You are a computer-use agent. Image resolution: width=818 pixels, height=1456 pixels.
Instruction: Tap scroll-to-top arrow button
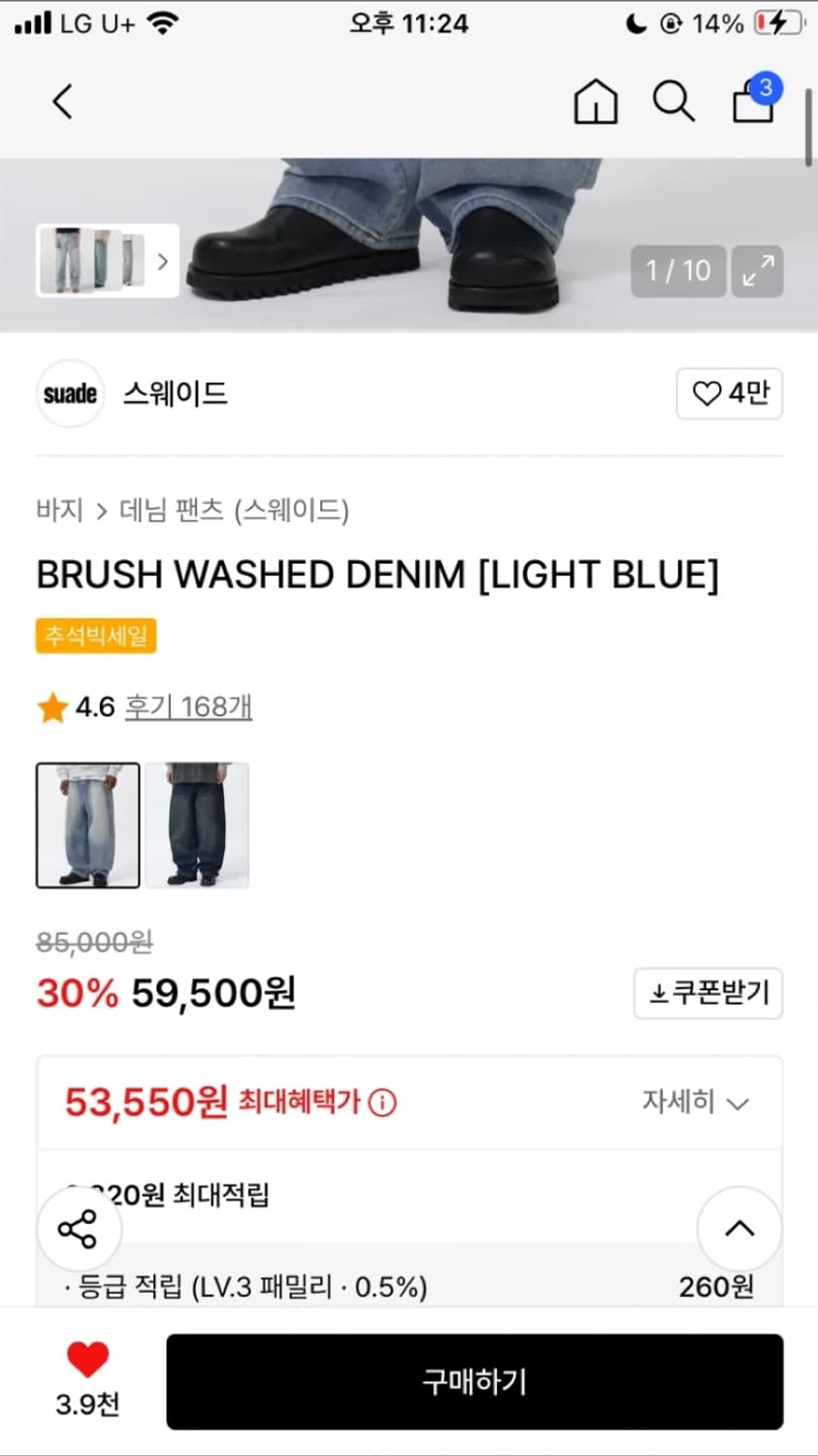tap(739, 1229)
